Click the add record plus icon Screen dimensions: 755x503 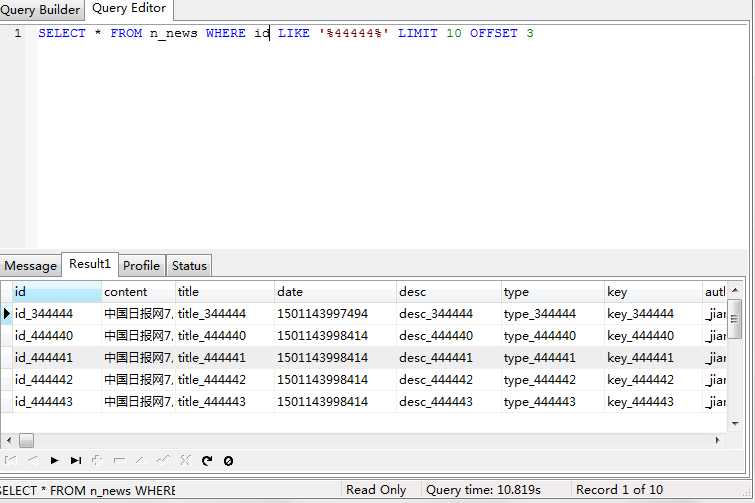point(97,460)
